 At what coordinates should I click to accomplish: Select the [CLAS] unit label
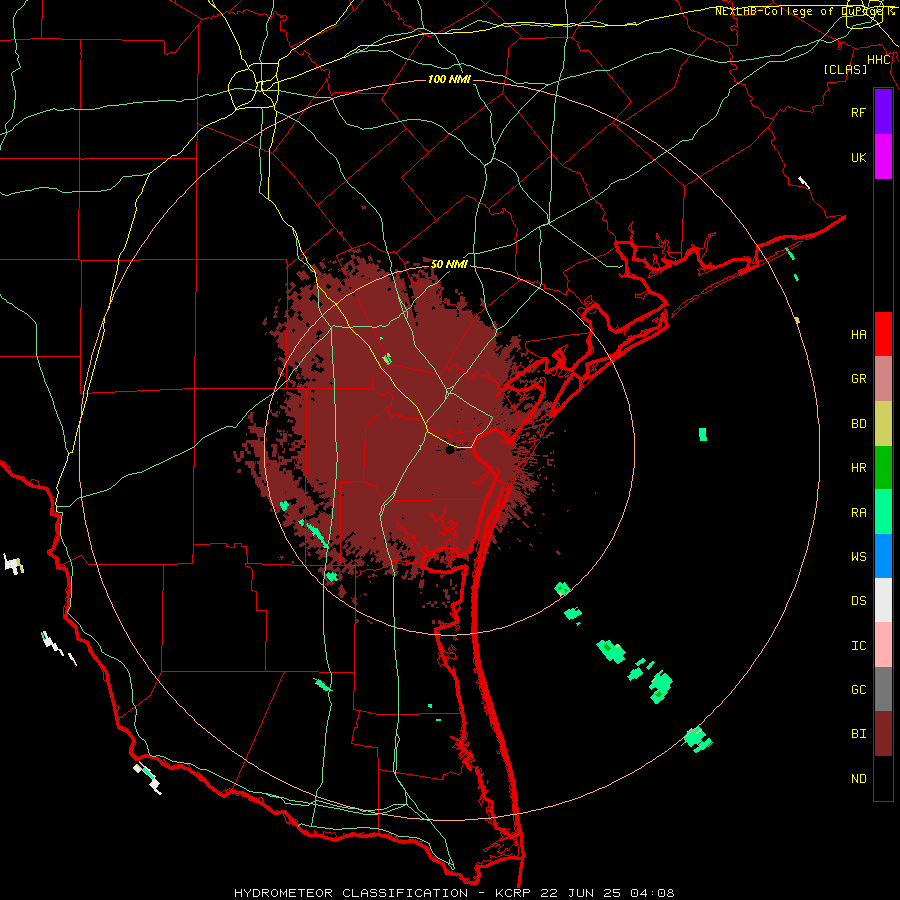tap(845, 69)
